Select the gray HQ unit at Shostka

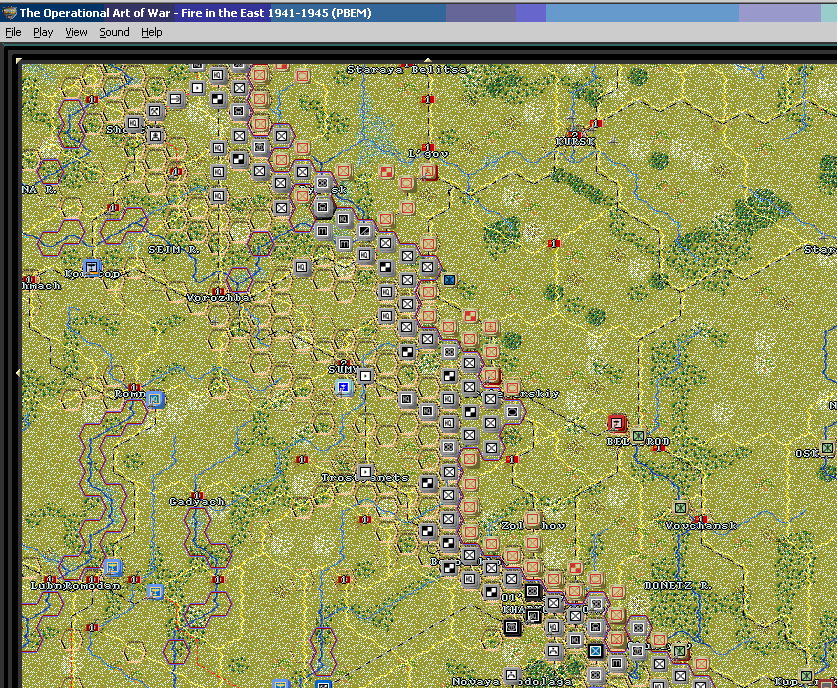134,123
